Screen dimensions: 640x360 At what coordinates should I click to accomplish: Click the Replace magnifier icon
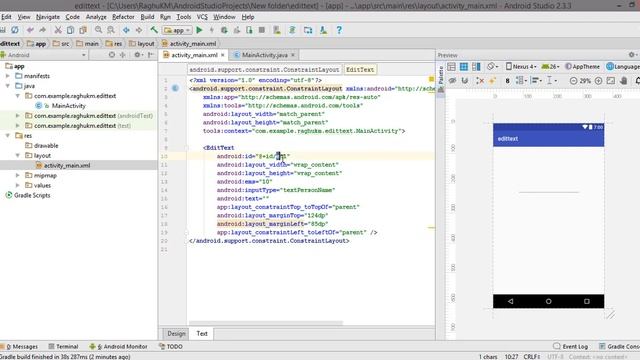point(111,30)
